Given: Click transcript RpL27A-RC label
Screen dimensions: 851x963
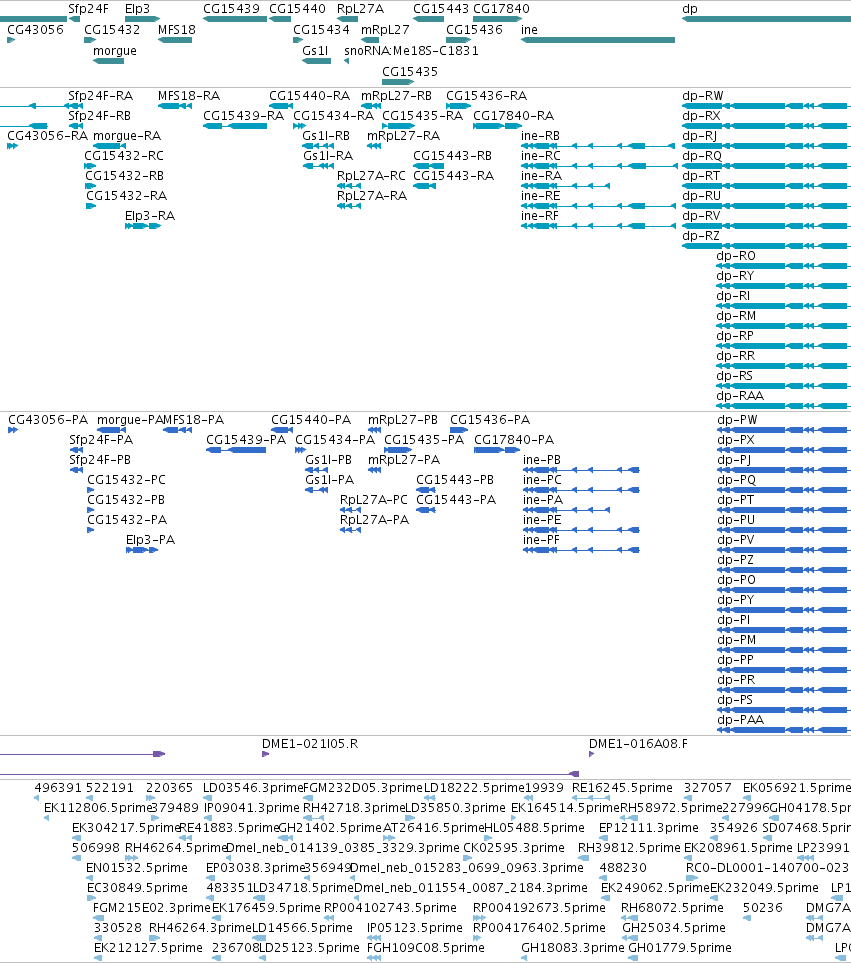Looking at the screenshot, I should tap(371, 176).
